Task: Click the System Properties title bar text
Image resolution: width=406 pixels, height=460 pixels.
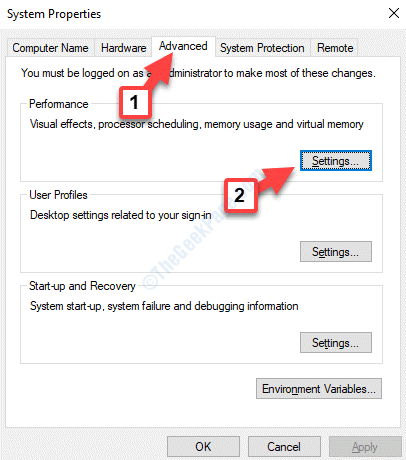Action: [x=54, y=14]
